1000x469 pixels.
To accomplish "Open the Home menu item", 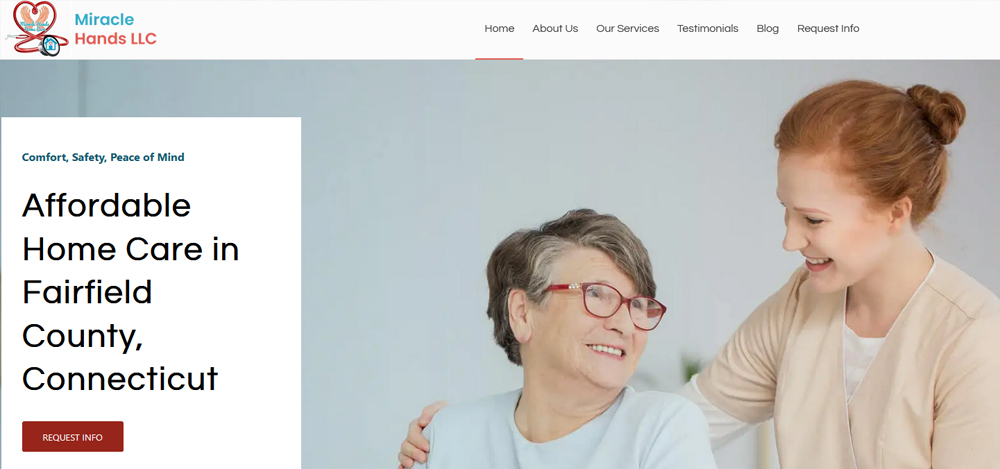I will click(x=499, y=29).
